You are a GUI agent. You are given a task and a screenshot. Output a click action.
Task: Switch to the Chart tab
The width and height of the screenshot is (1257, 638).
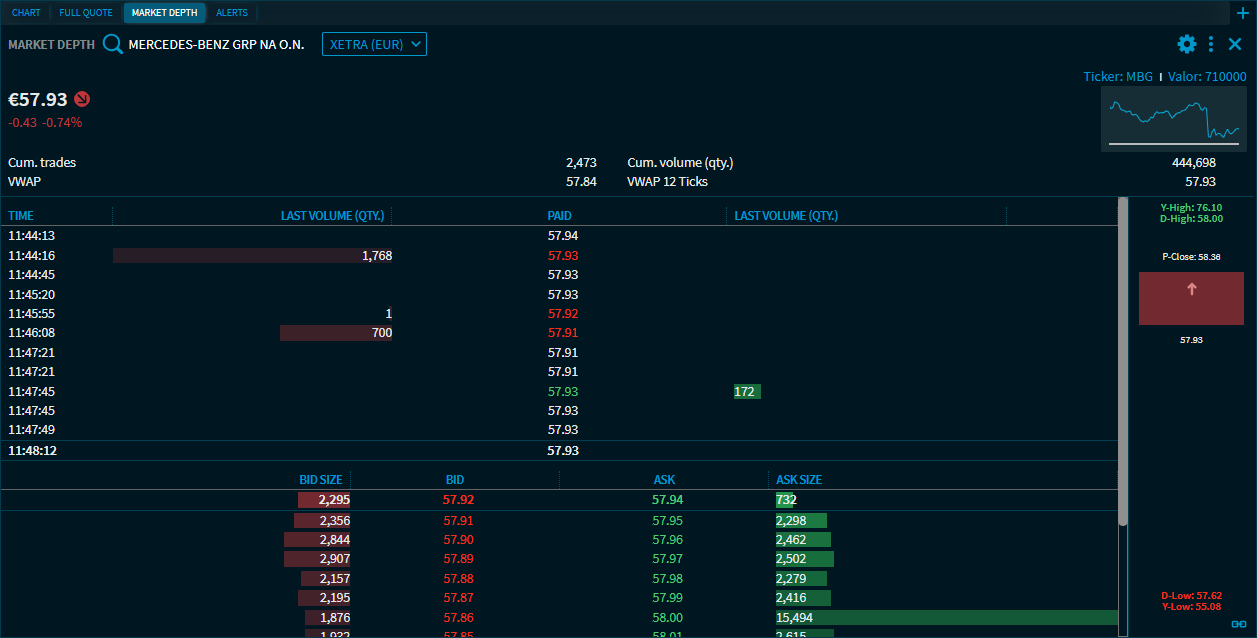(x=26, y=13)
